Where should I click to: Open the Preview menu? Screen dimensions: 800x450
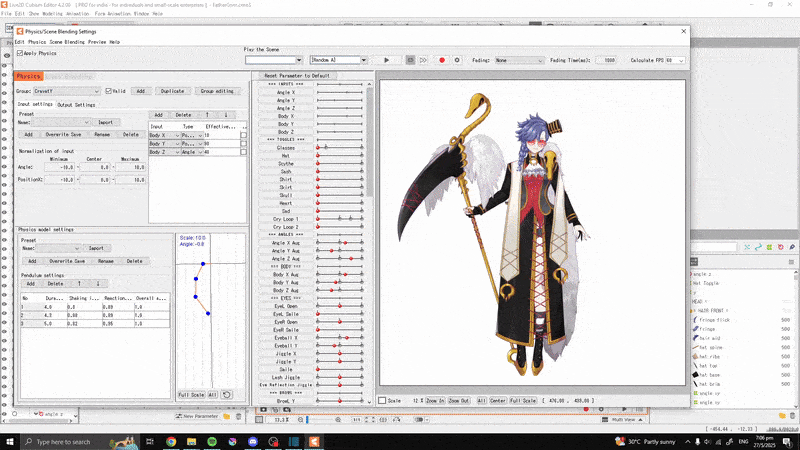[x=97, y=42]
